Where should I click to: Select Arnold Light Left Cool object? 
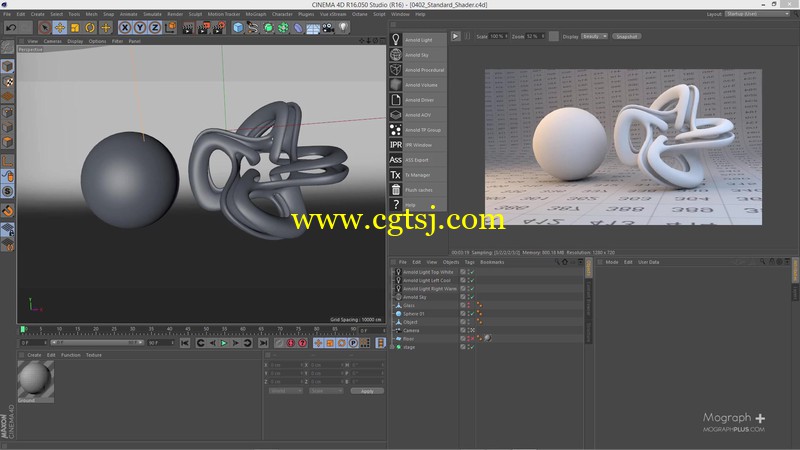(x=427, y=281)
